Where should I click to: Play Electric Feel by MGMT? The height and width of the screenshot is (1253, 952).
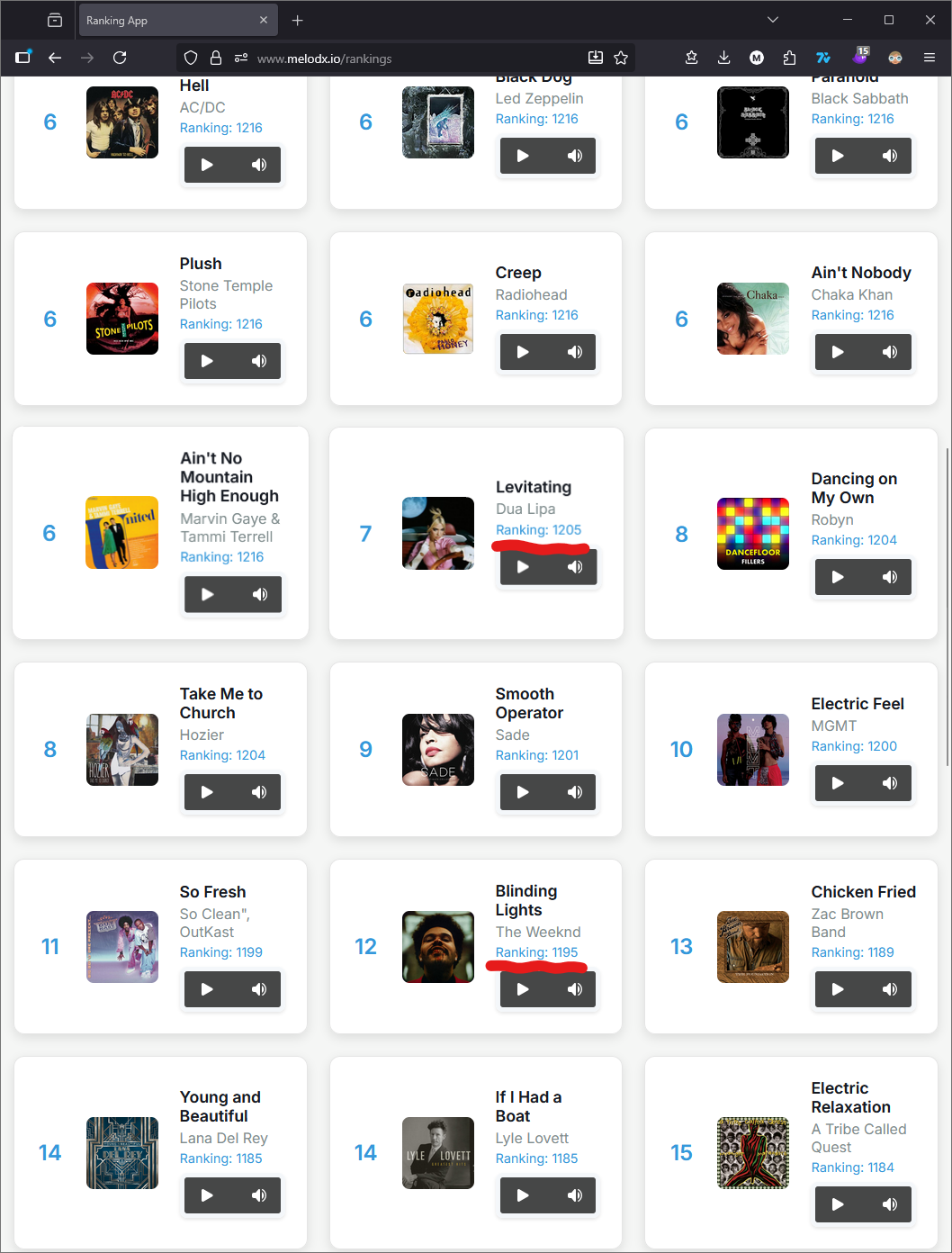click(x=838, y=783)
